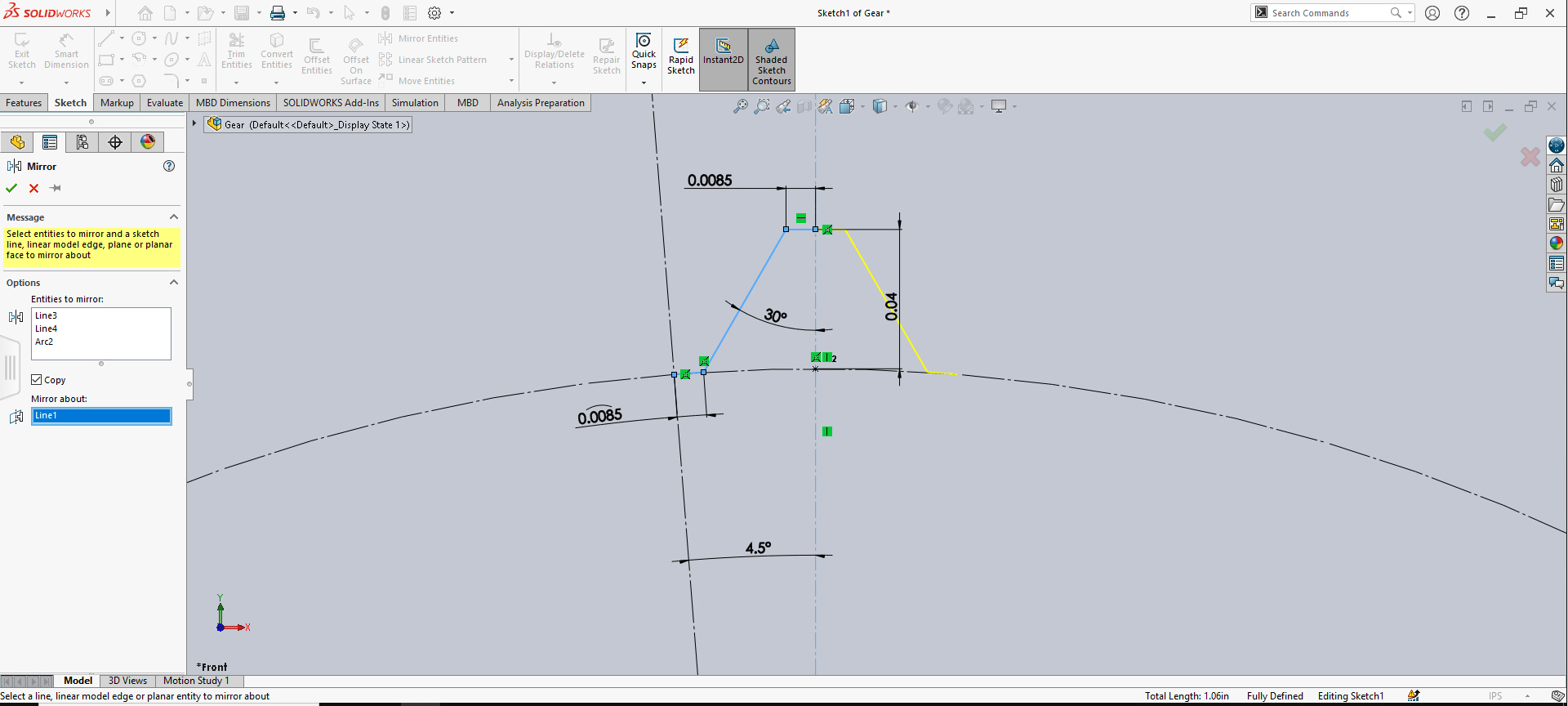Open the DisplayManager color-wheel tab
Image resolution: width=1568 pixels, height=706 pixels.
pyautogui.click(x=148, y=142)
